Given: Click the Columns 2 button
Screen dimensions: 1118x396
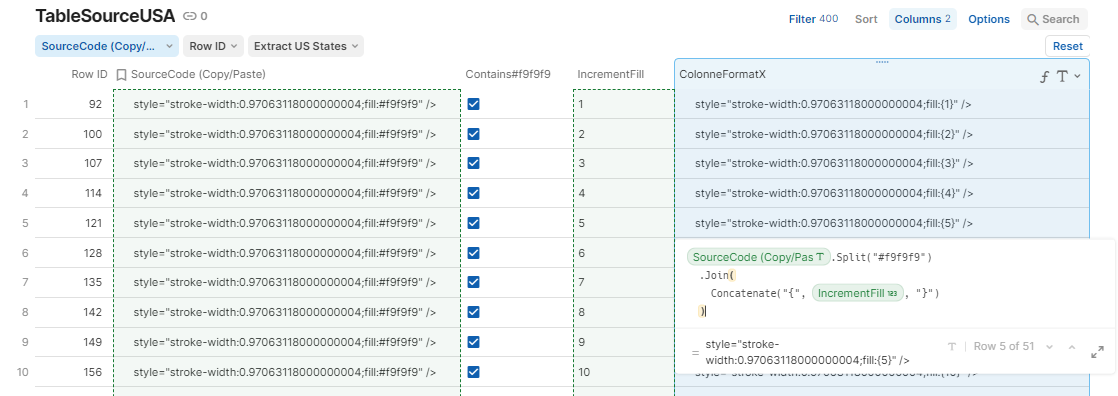Looking at the screenshot, I should click(x=923, y=19).
